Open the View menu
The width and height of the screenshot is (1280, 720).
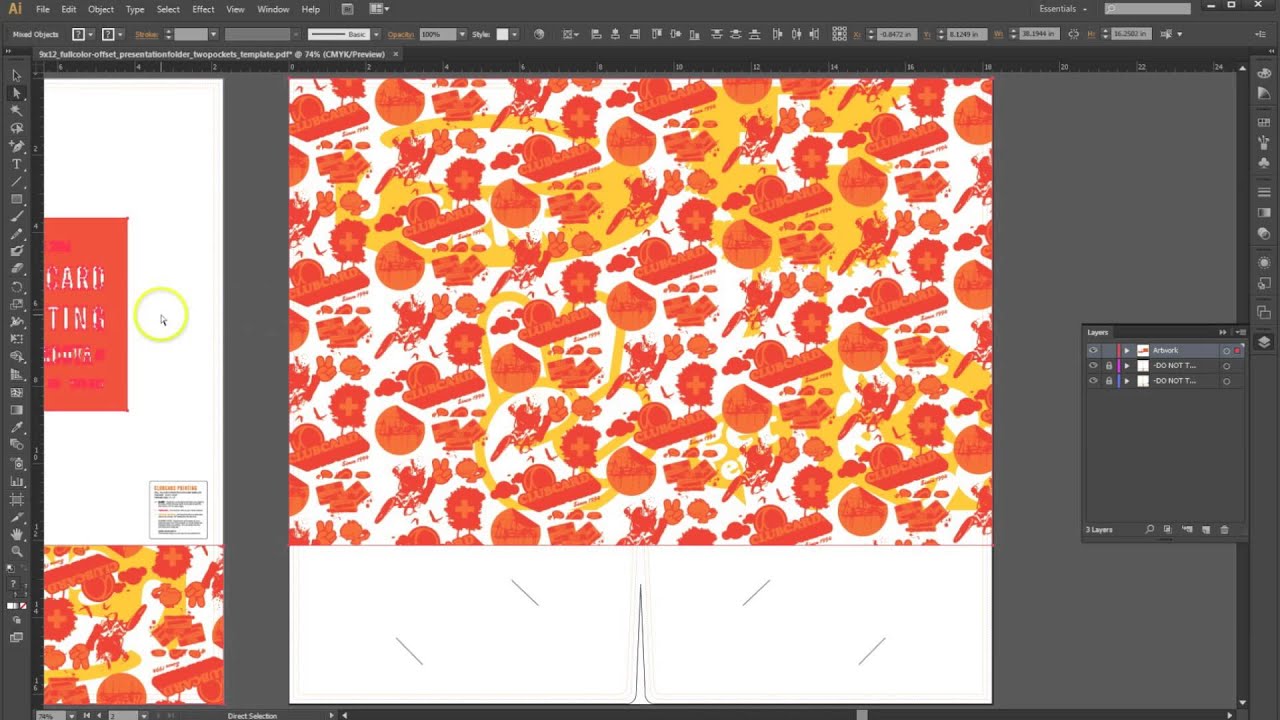(x=235, y=9)
